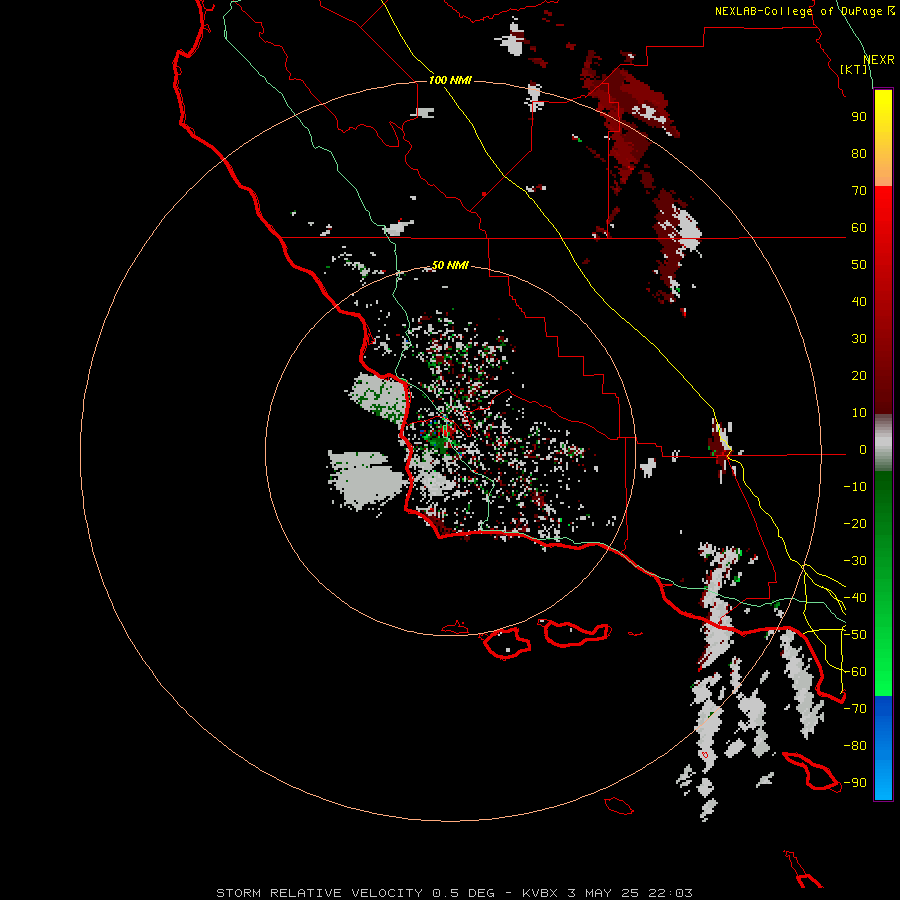The height and width of the screenshot is (900, 900).
Task: Click the -70 knot scale label
Action: coord(855,709)
